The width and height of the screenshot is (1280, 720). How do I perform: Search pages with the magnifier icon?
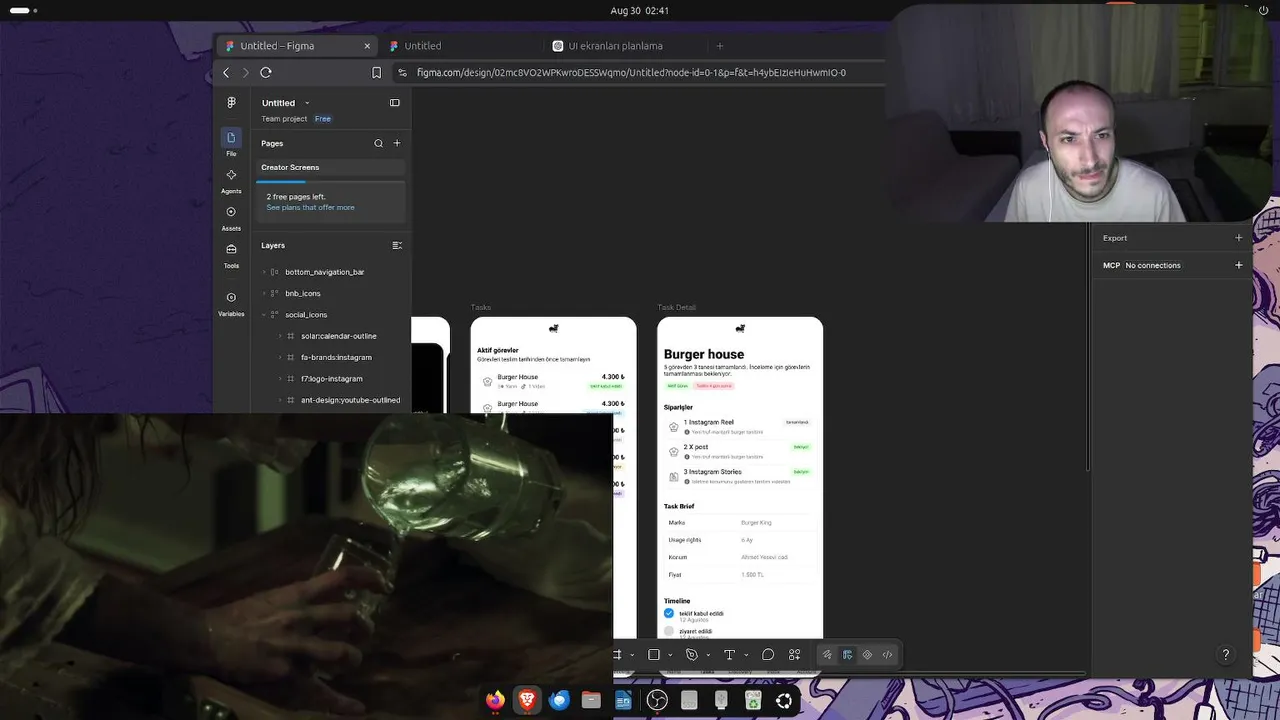coord(378,143)
